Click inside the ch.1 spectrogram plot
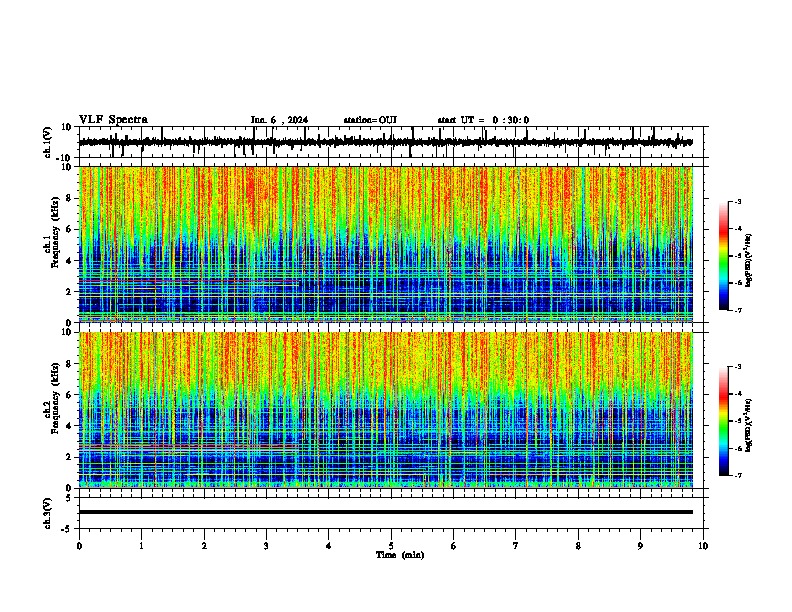The image size is (792, 612). 386,244
